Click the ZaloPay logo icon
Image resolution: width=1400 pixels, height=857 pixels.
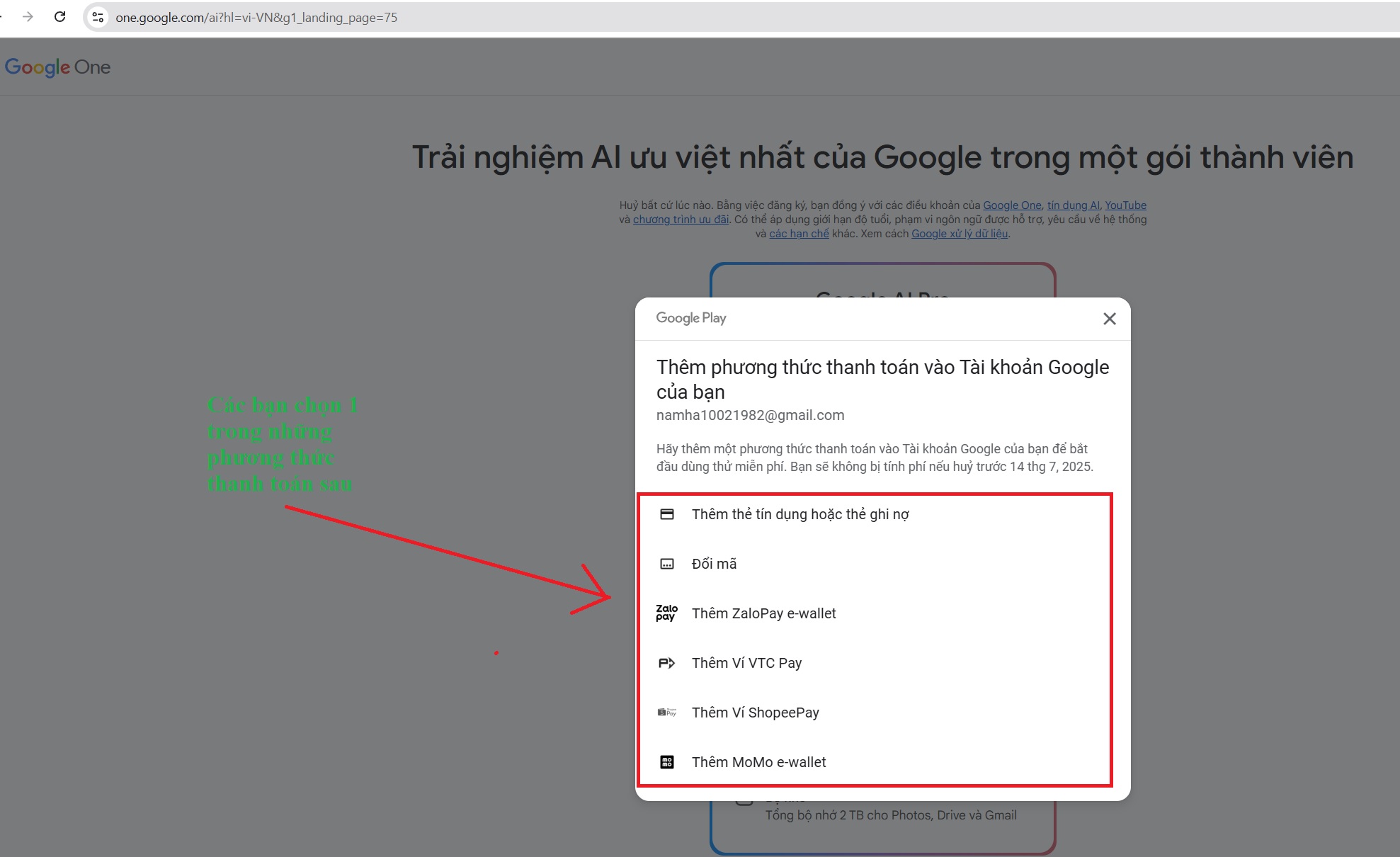[x=667, y=613]
